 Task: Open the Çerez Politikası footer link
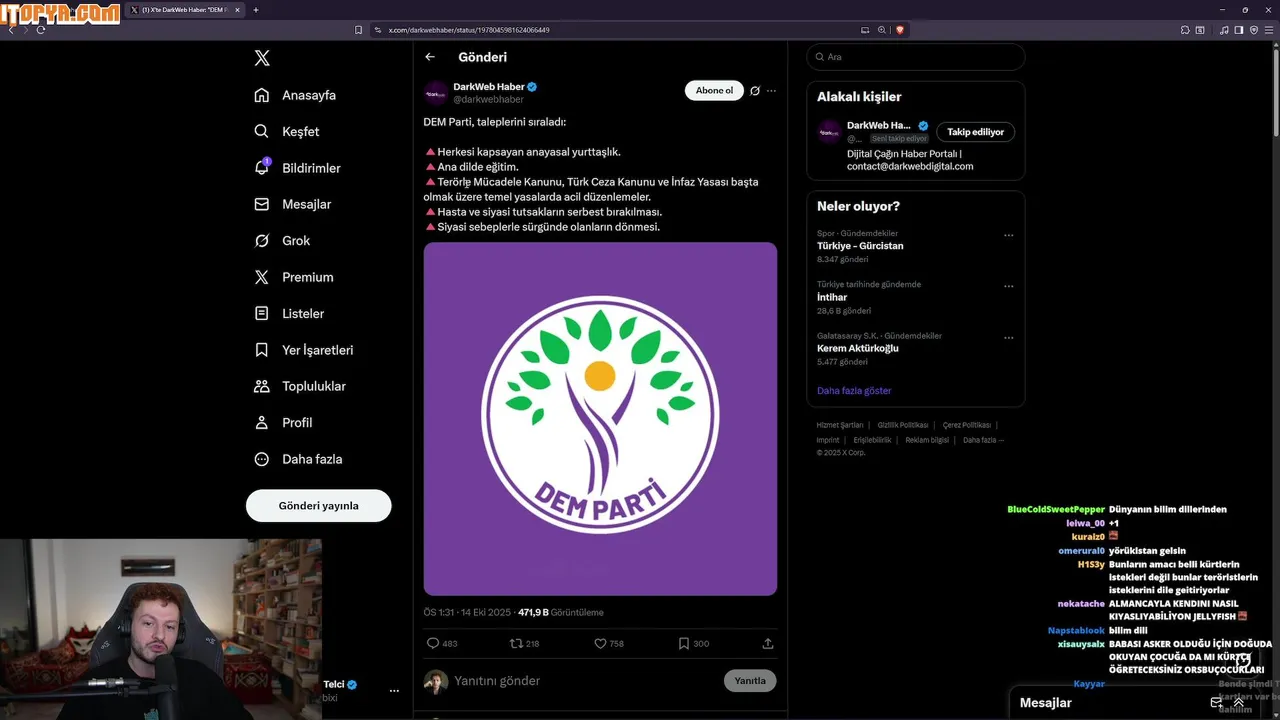click(x=967, y=425)
